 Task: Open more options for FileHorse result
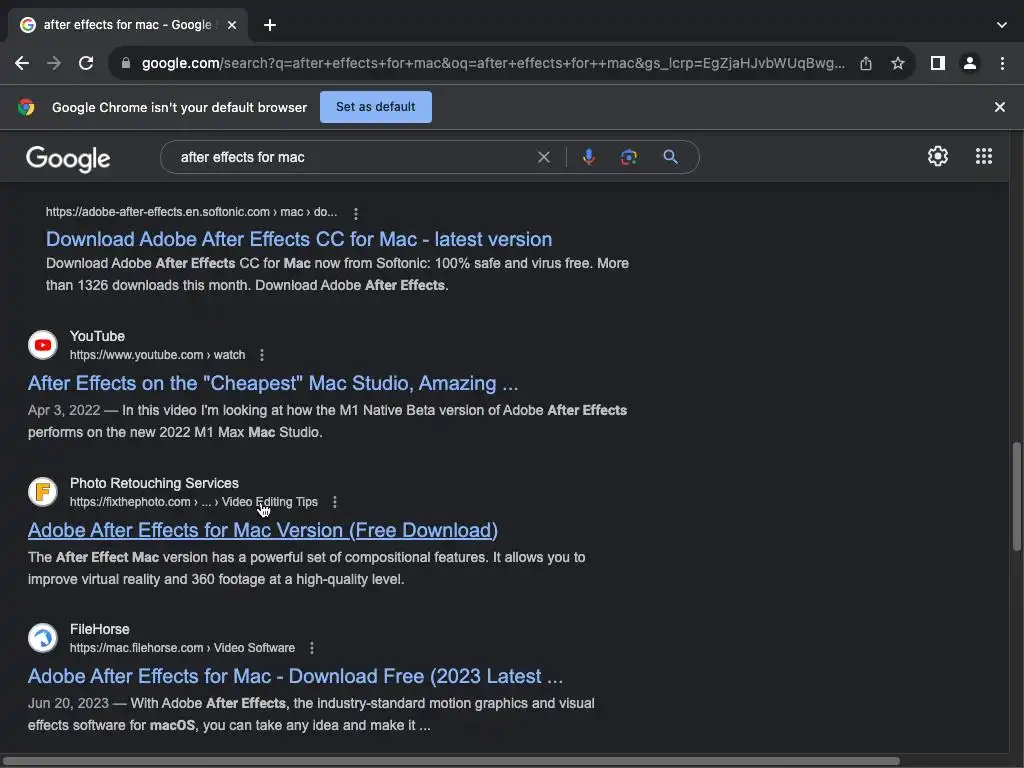pyautogui.click(x=312, y=648)
